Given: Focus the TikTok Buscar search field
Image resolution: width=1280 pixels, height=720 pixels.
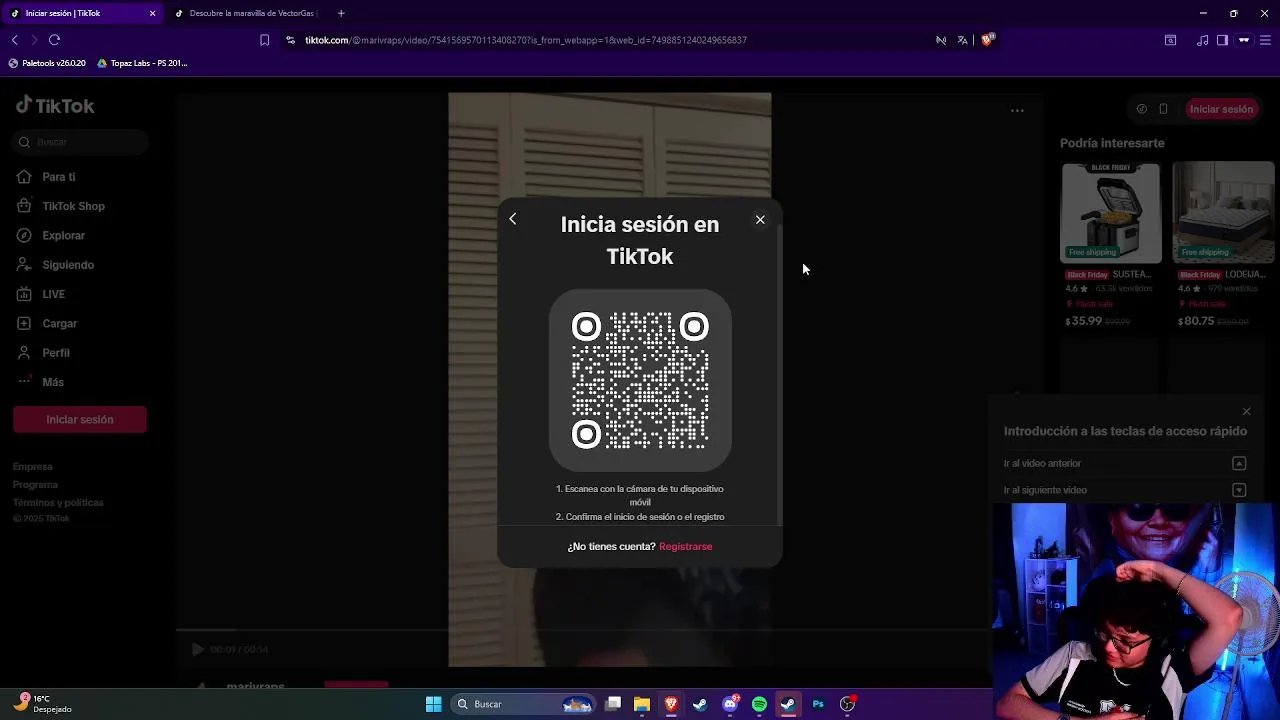Looking at the screenshot, I should pyautogui.click(x=81, y=142).
